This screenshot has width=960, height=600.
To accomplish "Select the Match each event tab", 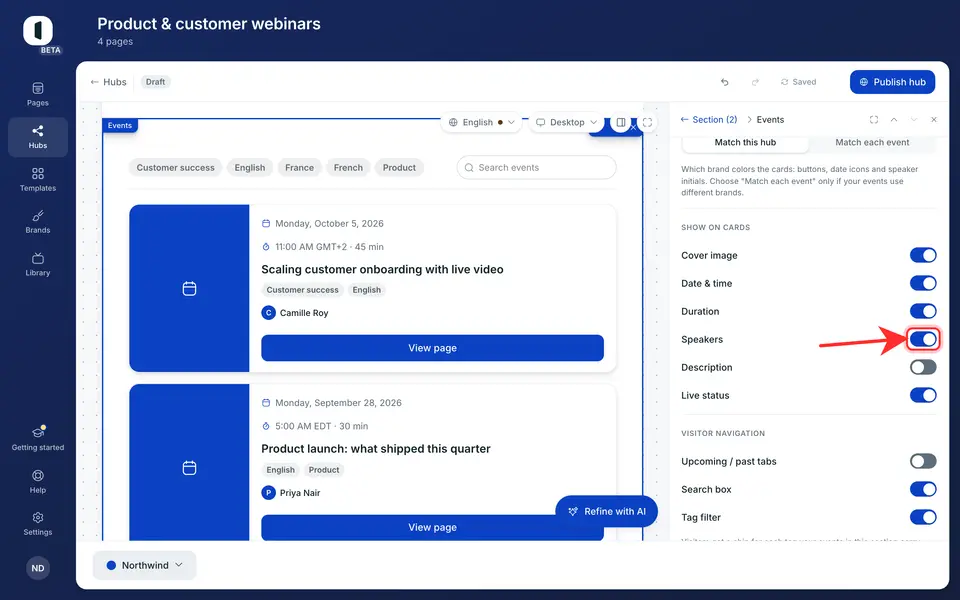I will [x=872, y=143].
